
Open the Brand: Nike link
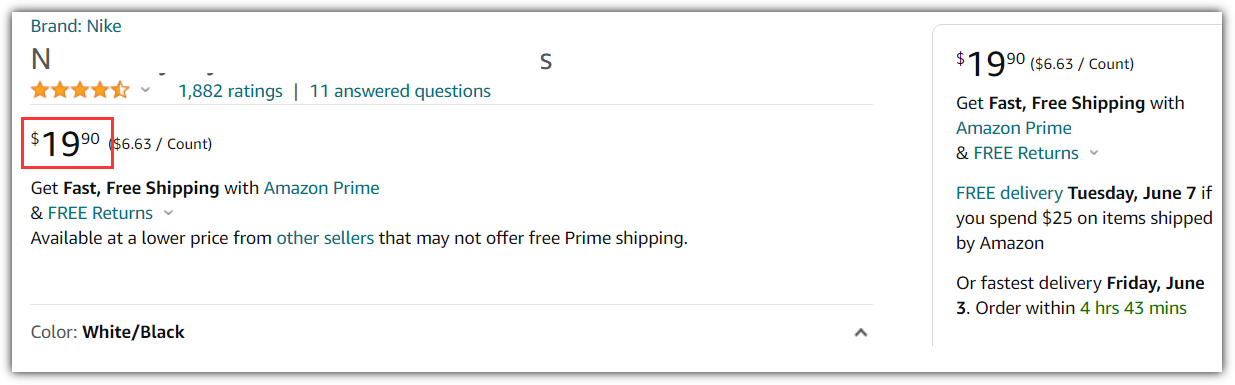click(x=76, y=26)
